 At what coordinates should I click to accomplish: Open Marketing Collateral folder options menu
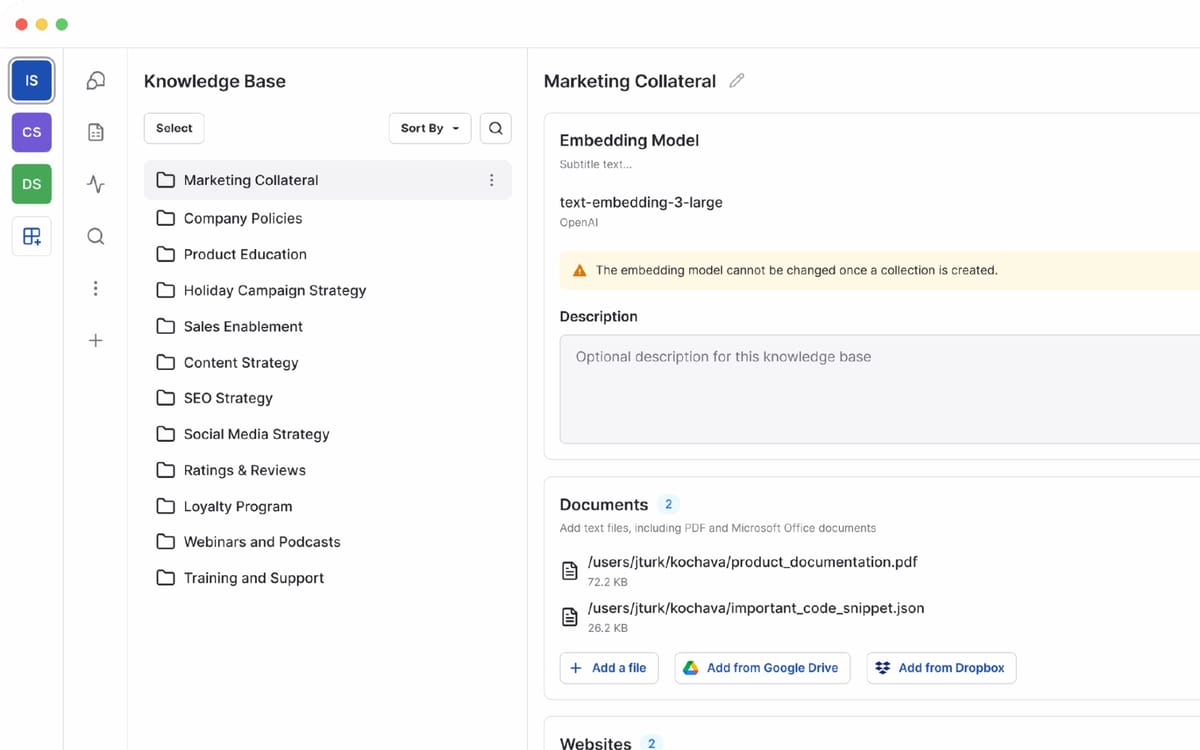[x=491, y=180]
